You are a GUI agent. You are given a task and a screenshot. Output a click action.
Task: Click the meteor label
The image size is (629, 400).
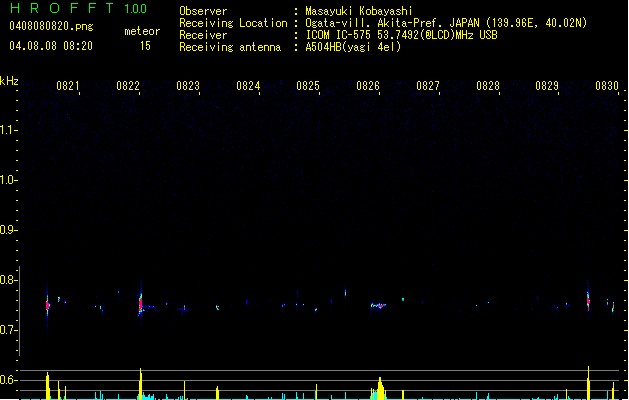pos(142,31)
